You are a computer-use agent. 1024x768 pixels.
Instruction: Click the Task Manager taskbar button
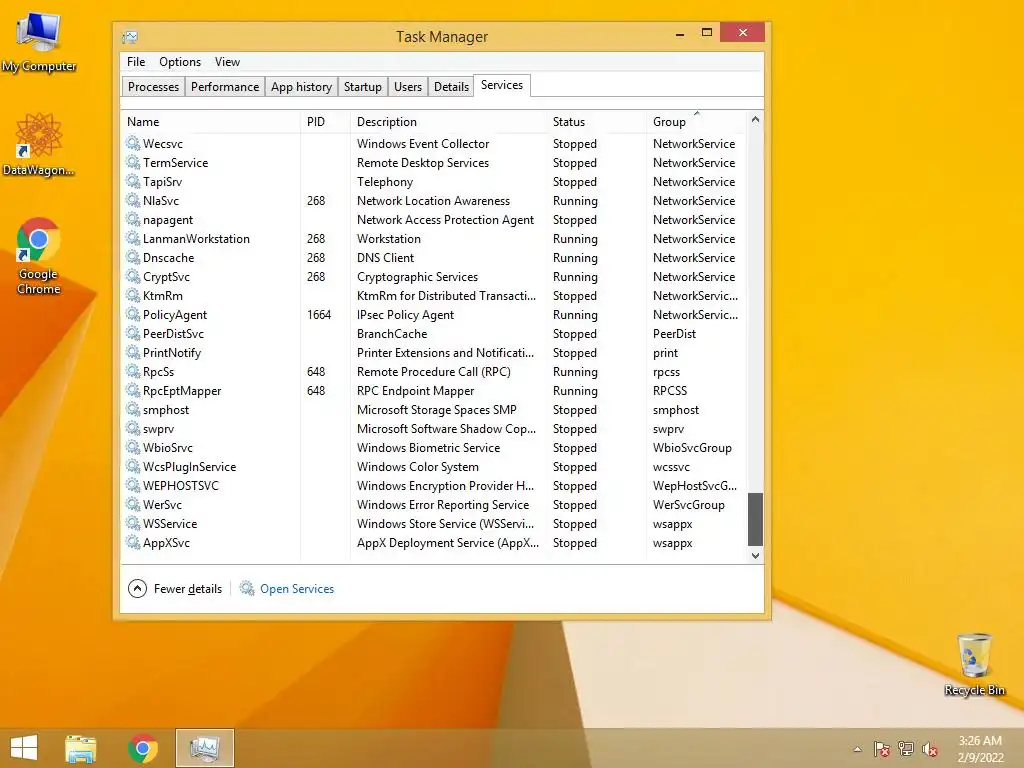click(x=204, y=748)
